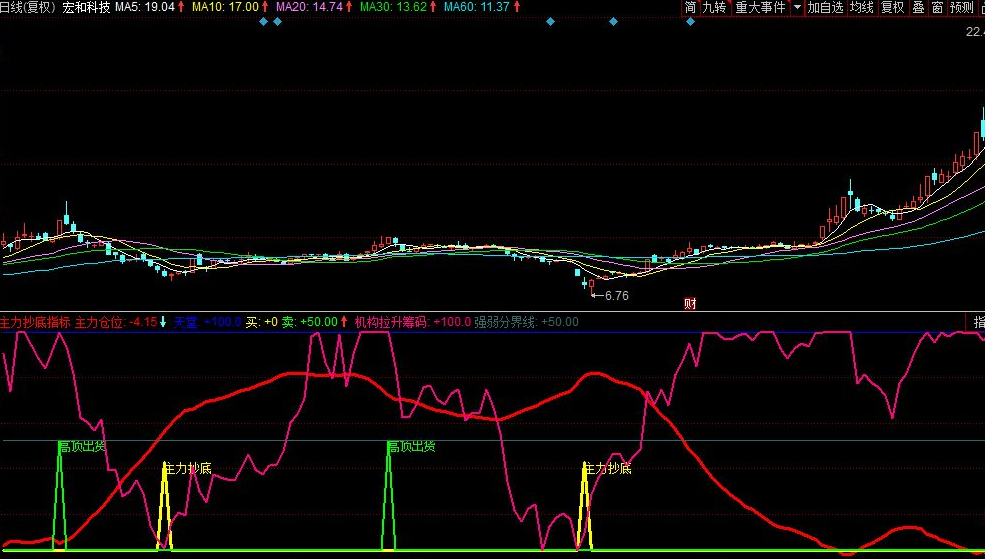Toggle the 均线 moving average lines

coord(862,8)
